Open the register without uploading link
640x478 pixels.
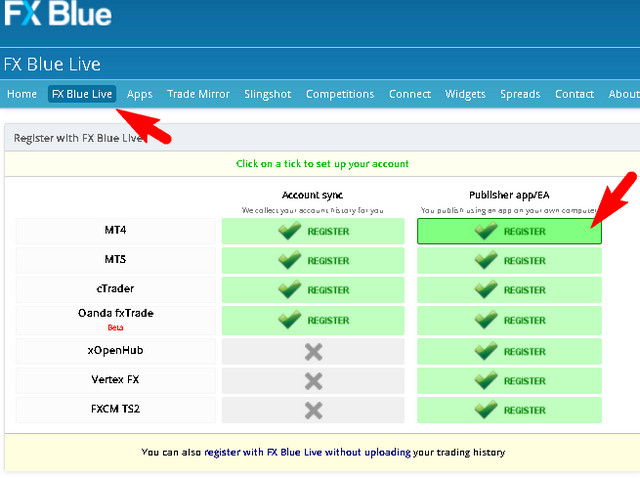pos(307,452)
